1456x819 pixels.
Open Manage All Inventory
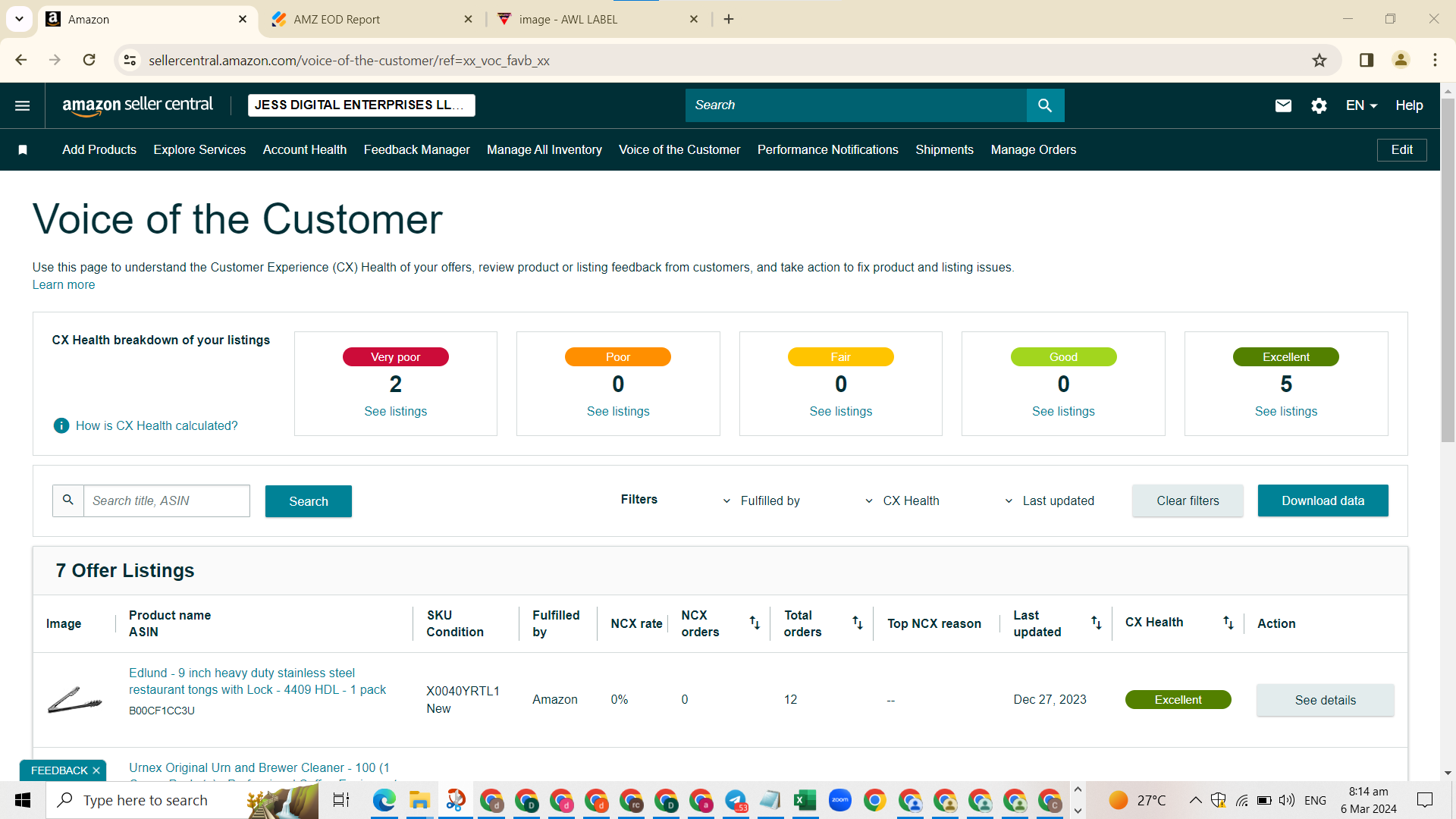[x=544, y=150]
